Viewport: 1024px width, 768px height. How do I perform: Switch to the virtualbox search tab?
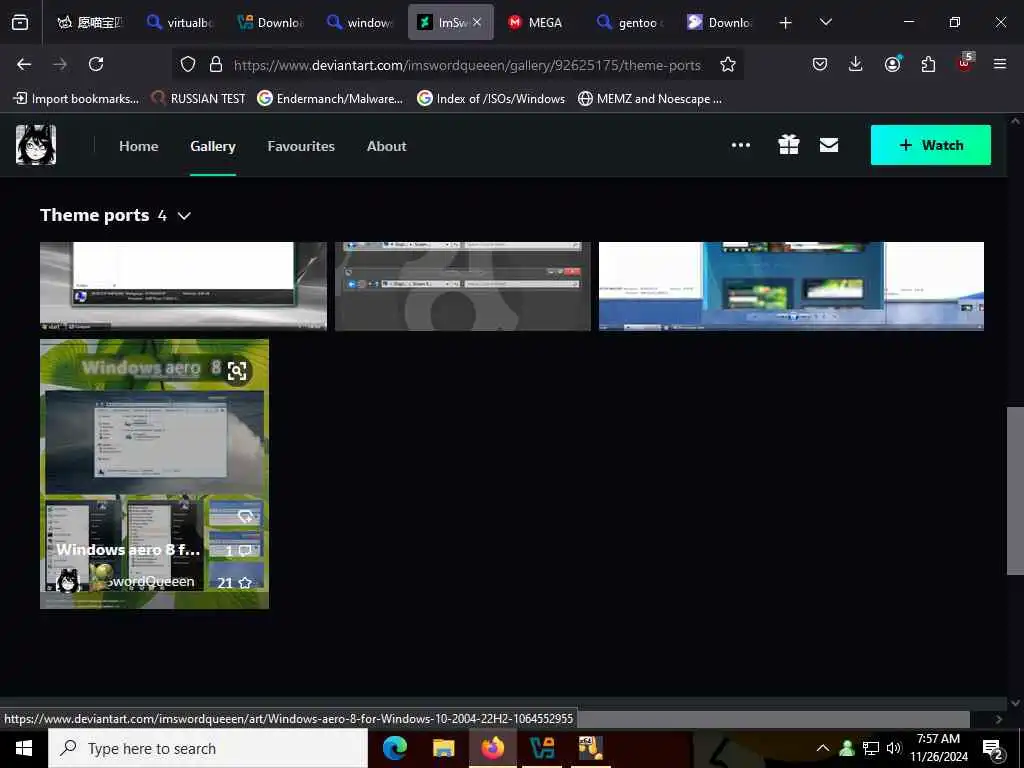click(180, 23)
